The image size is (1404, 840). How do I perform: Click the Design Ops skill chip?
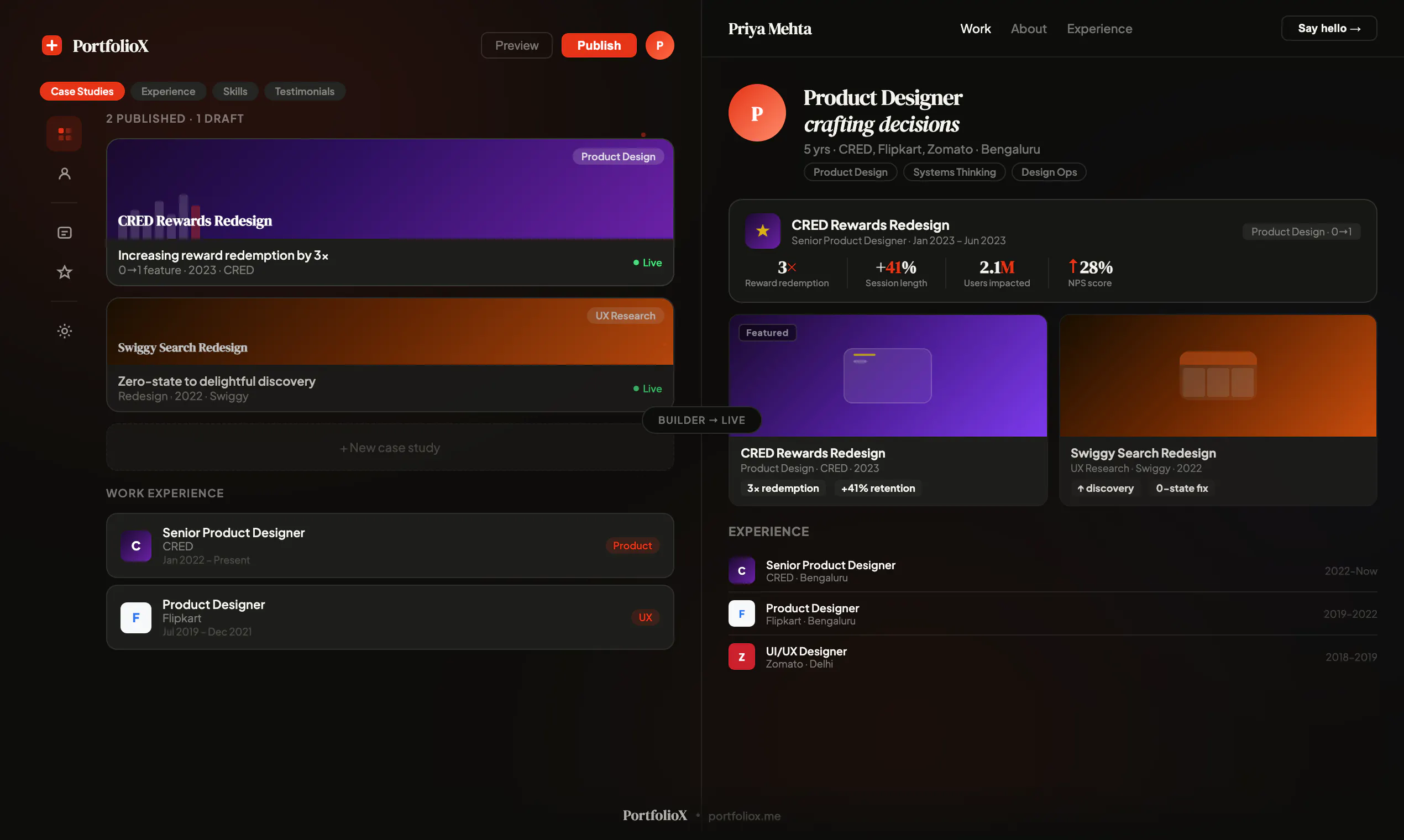1049,172
